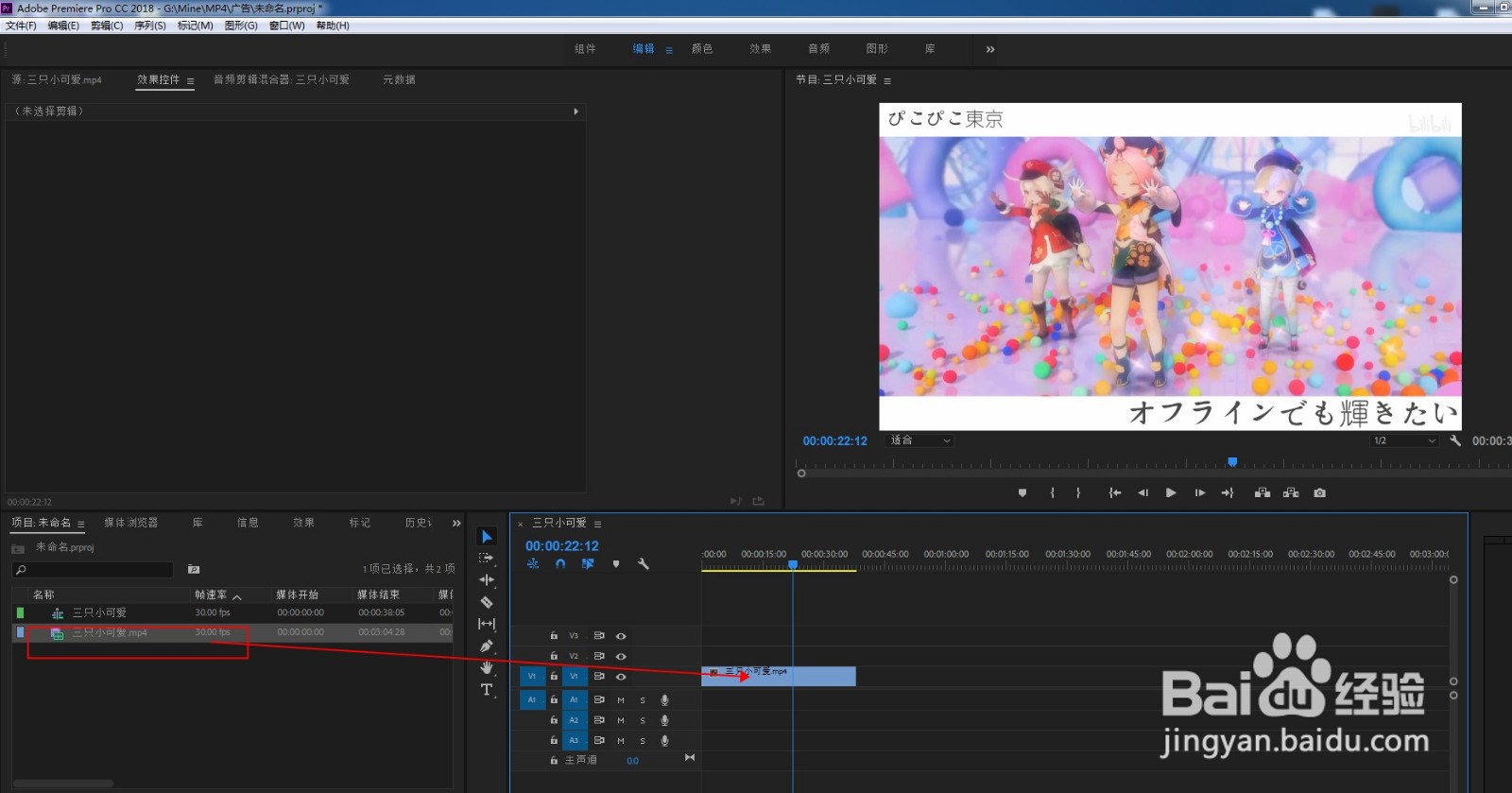This screenshot has width=1512, height=793.
Task: Select the Razor tool
Action: point(487,602)
